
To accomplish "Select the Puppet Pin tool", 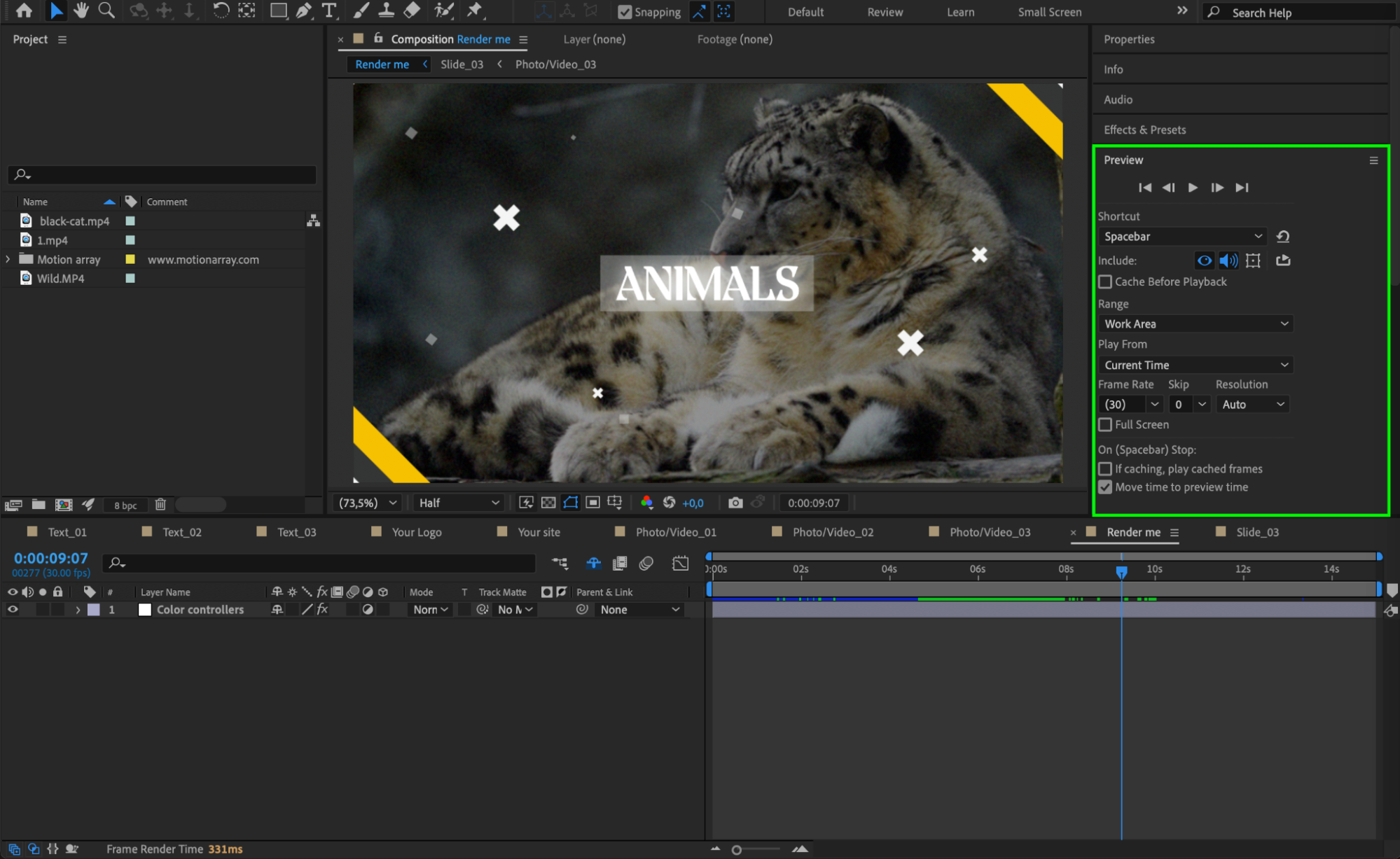I will click(475, 11).
